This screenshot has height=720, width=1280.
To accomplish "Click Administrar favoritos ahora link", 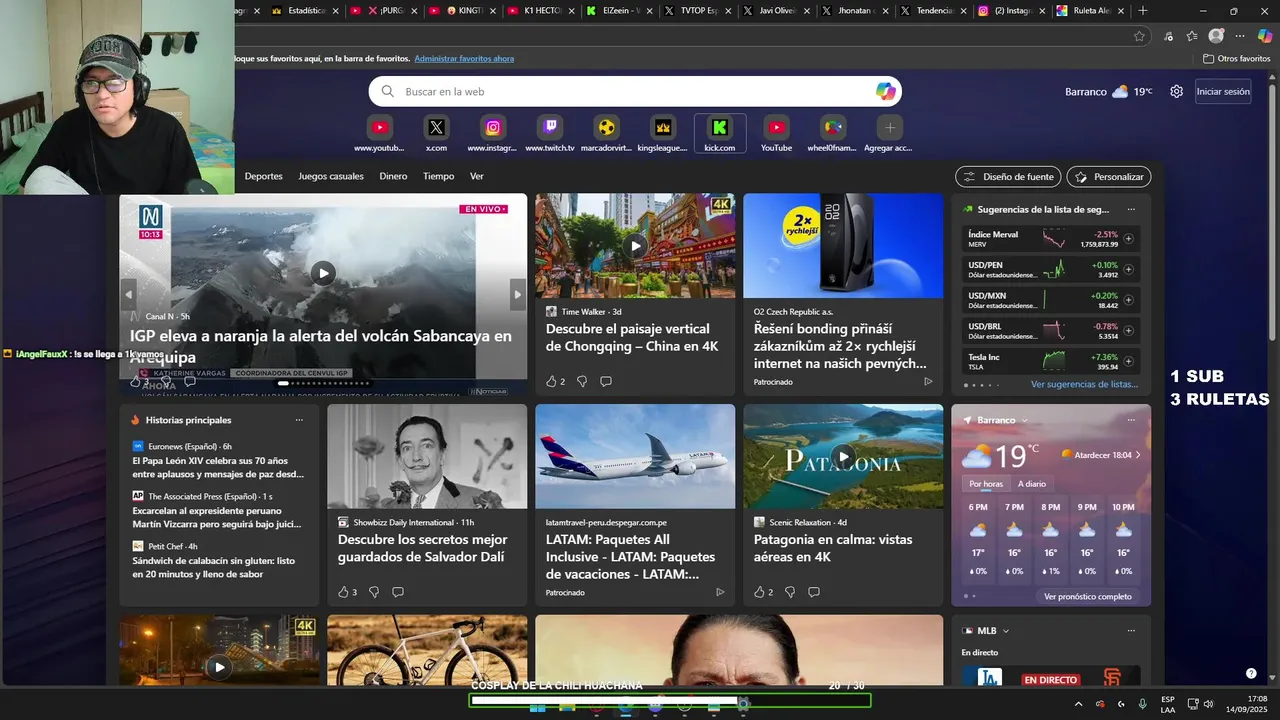I will tap(464, 59).
